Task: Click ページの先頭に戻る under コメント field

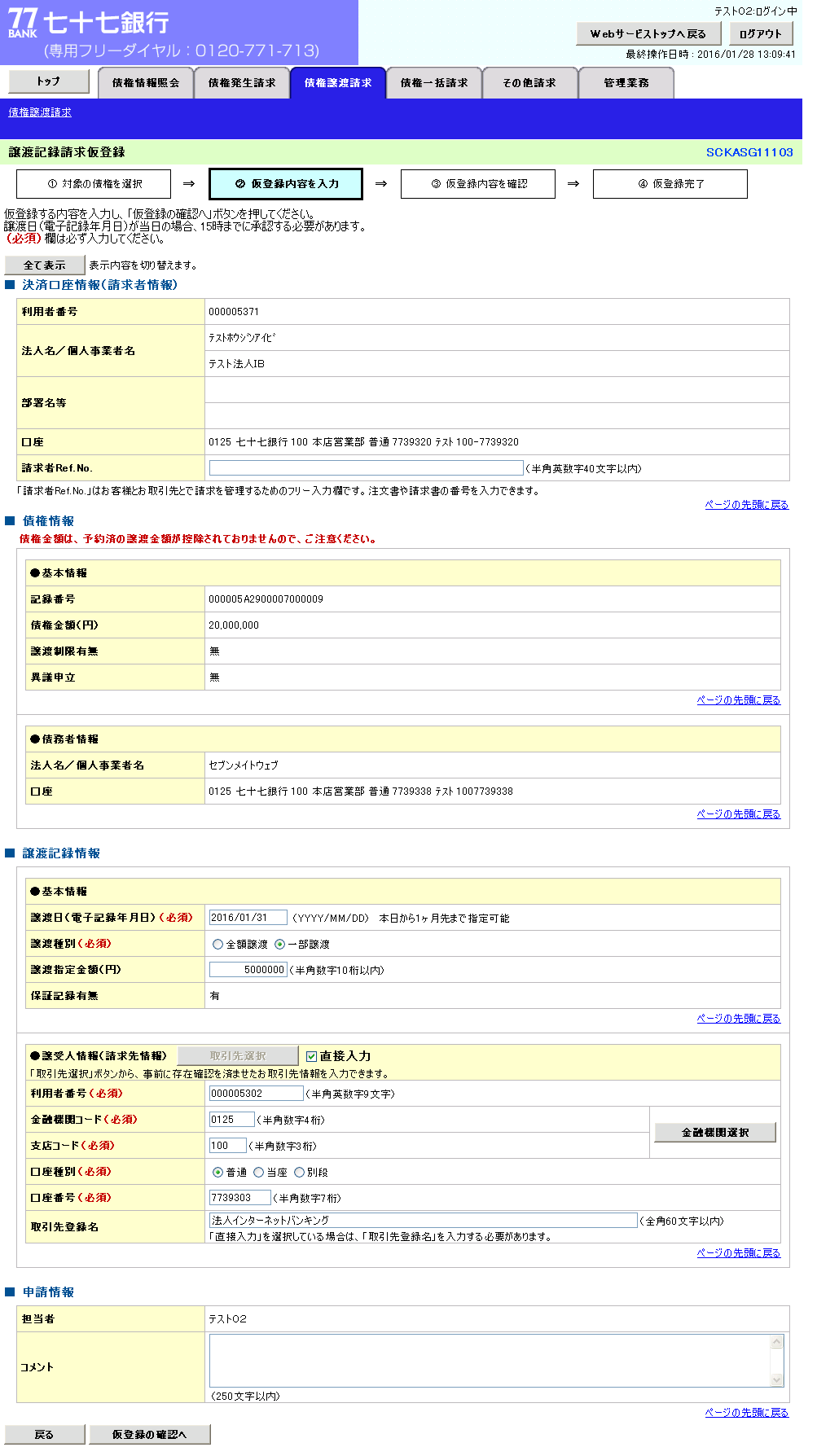Action: pyautogui.click(x=747, y=1413)
